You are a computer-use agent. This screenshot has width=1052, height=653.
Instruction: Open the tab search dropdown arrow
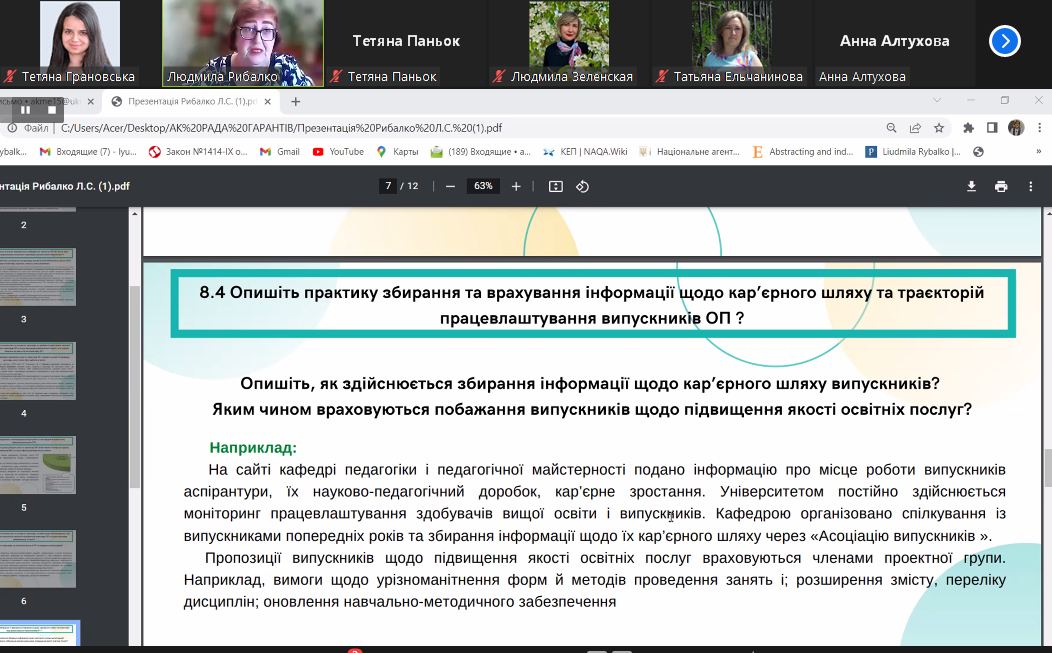point(937,100)
